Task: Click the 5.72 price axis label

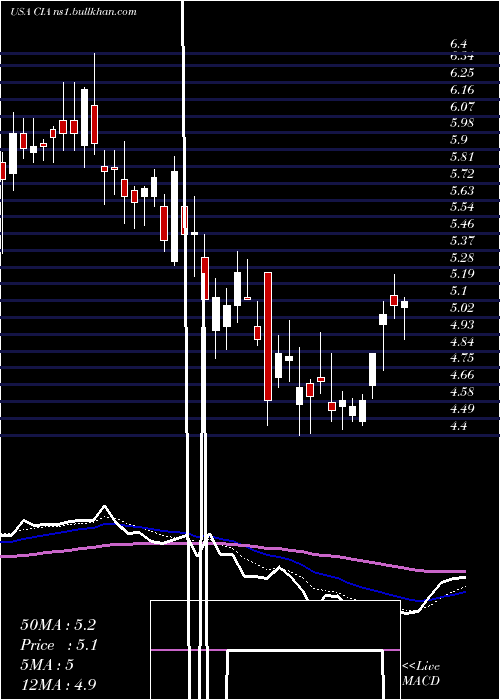Action: (462, 174)
